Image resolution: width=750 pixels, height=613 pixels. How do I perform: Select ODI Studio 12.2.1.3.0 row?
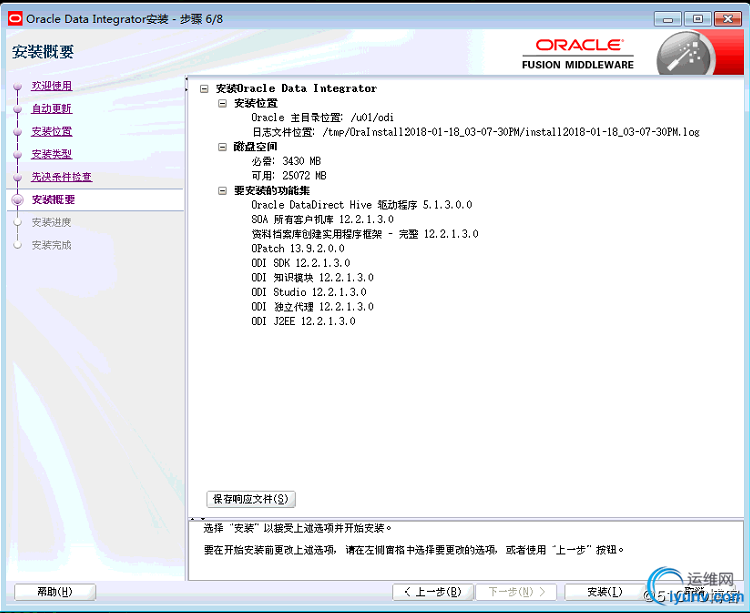pos(309,292)
